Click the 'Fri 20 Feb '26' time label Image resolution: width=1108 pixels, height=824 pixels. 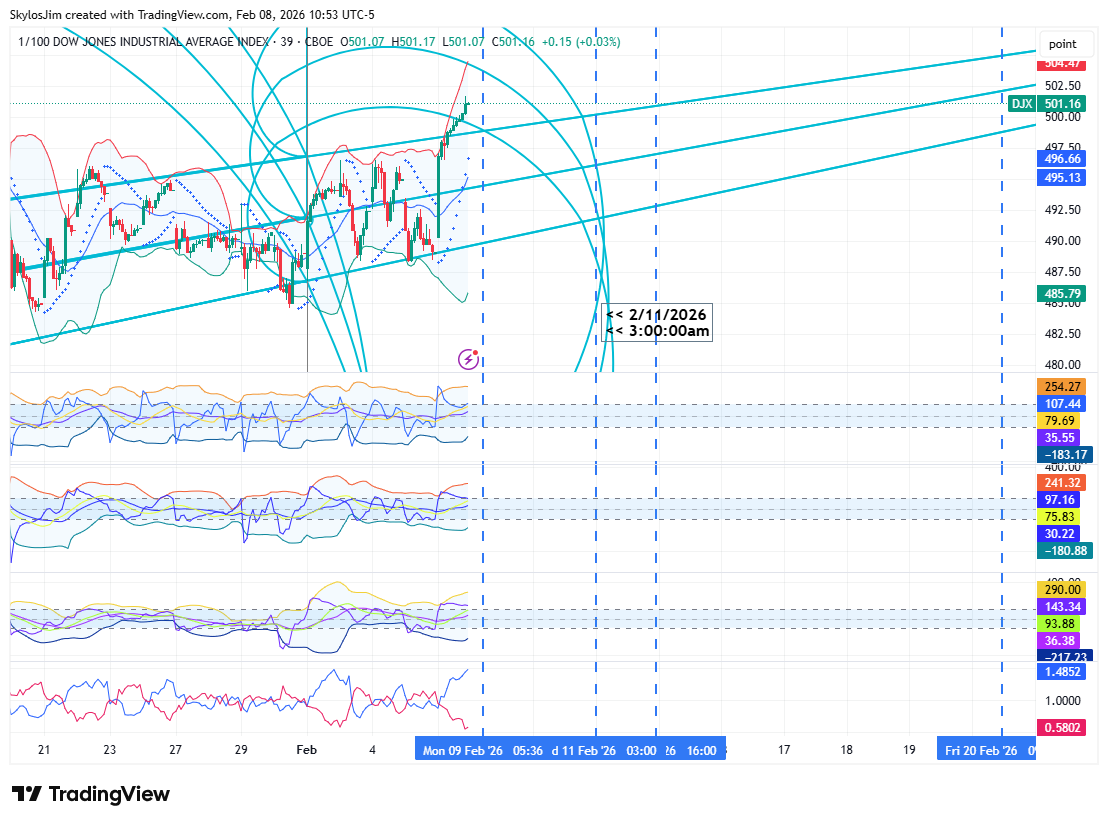click(x=981, y=751)
